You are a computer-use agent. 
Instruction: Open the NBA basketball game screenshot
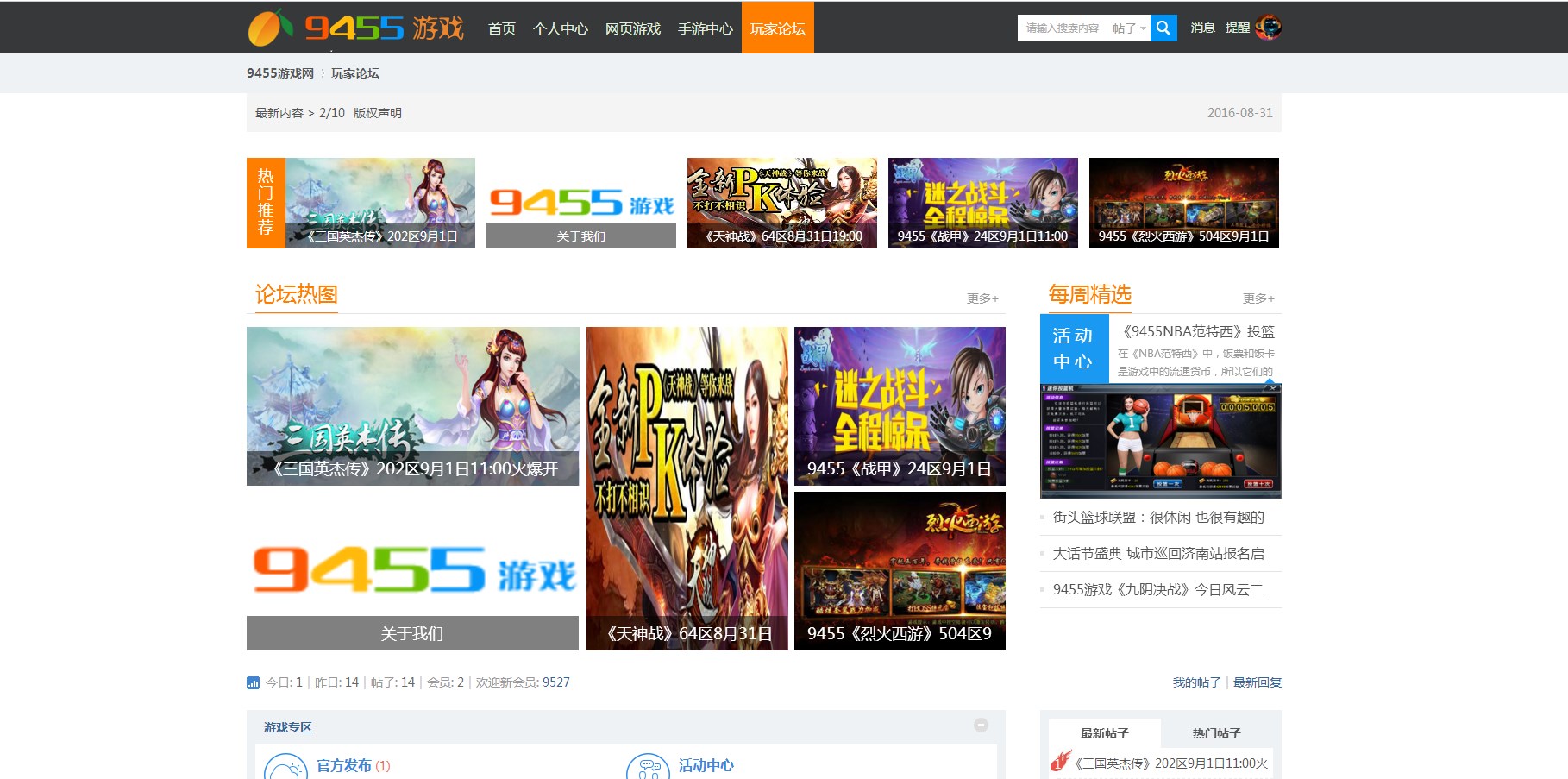pos(1161,441)
